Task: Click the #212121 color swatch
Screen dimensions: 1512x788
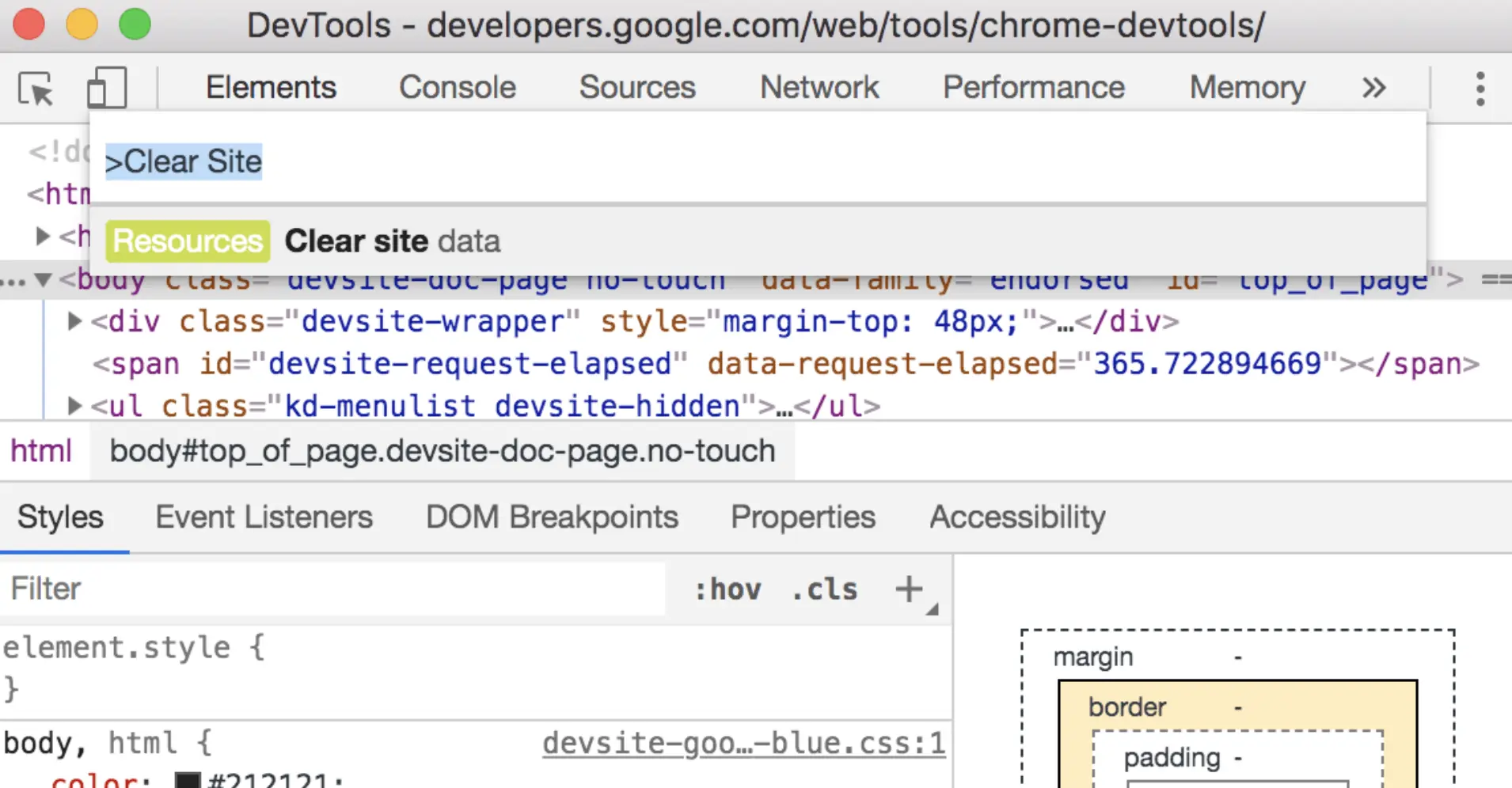Action: click(188, 780)
